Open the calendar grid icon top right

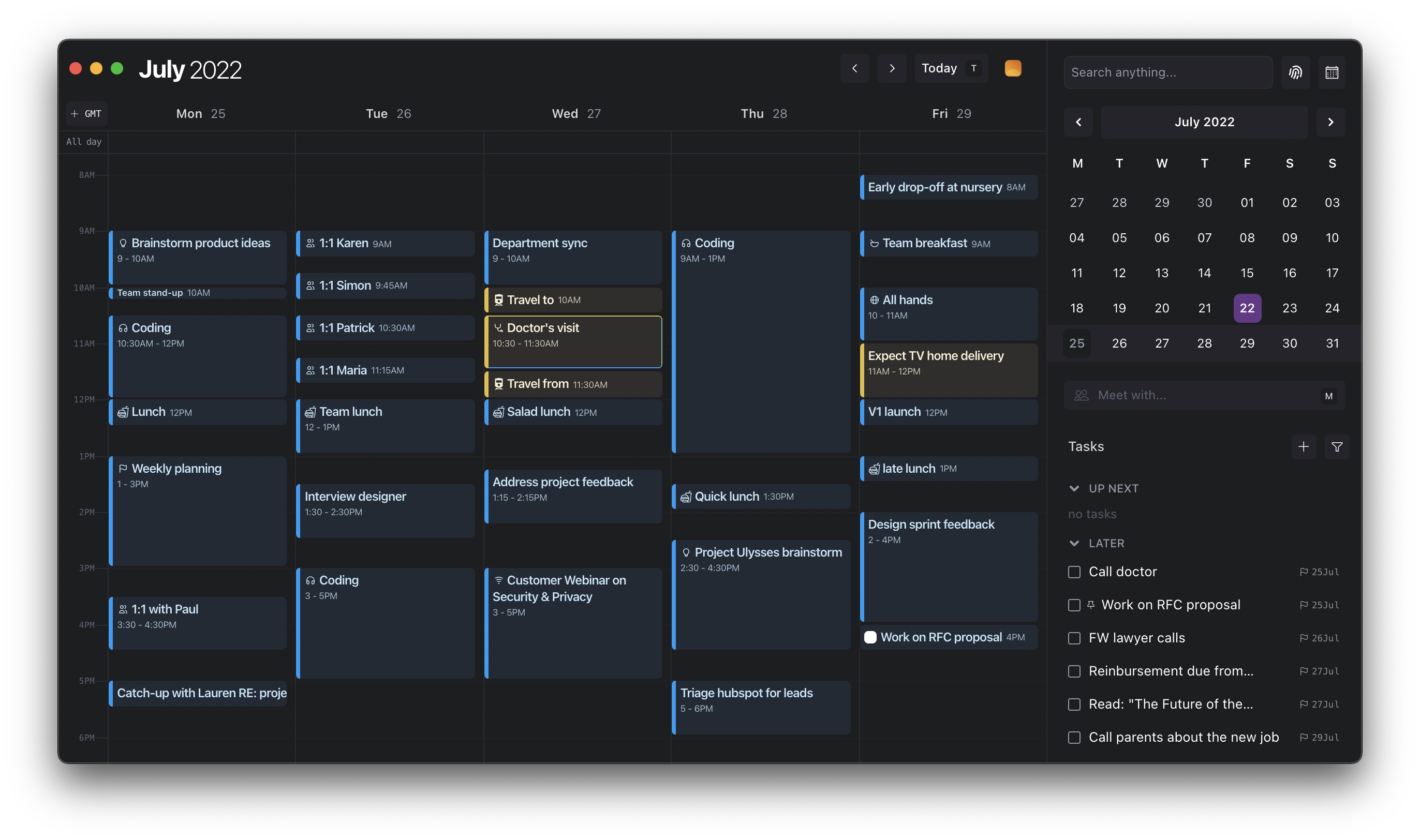click(1332, 72)
